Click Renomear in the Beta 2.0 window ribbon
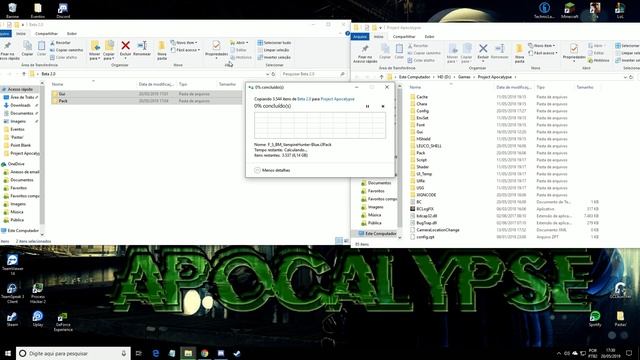This screenshot has height=360, width=640. click(142, 49)
